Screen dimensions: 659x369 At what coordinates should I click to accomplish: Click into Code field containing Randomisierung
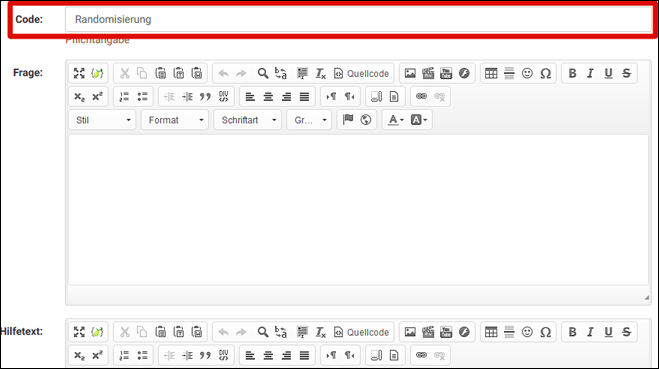[x=358, y=19]
